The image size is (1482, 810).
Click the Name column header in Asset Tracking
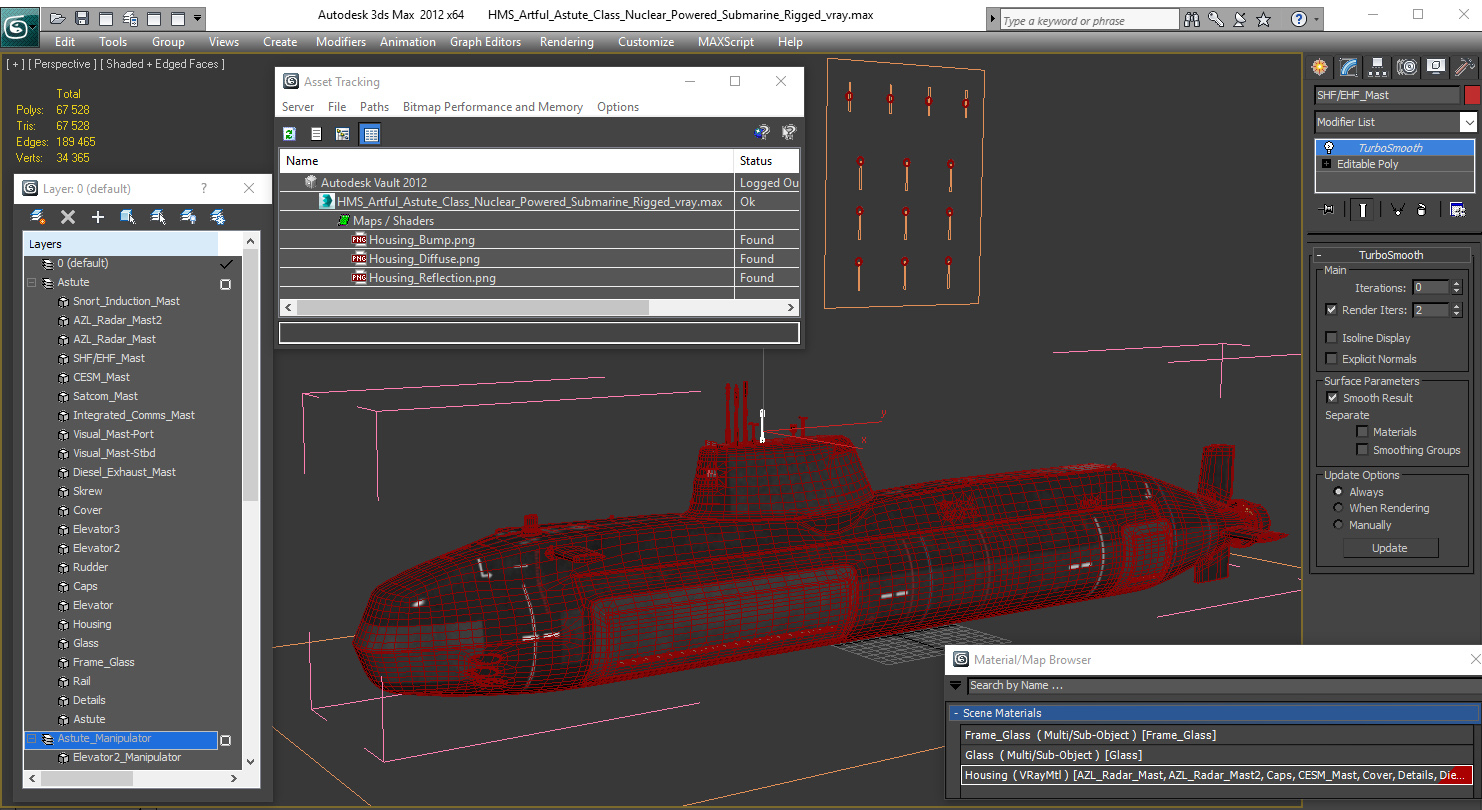507,161
